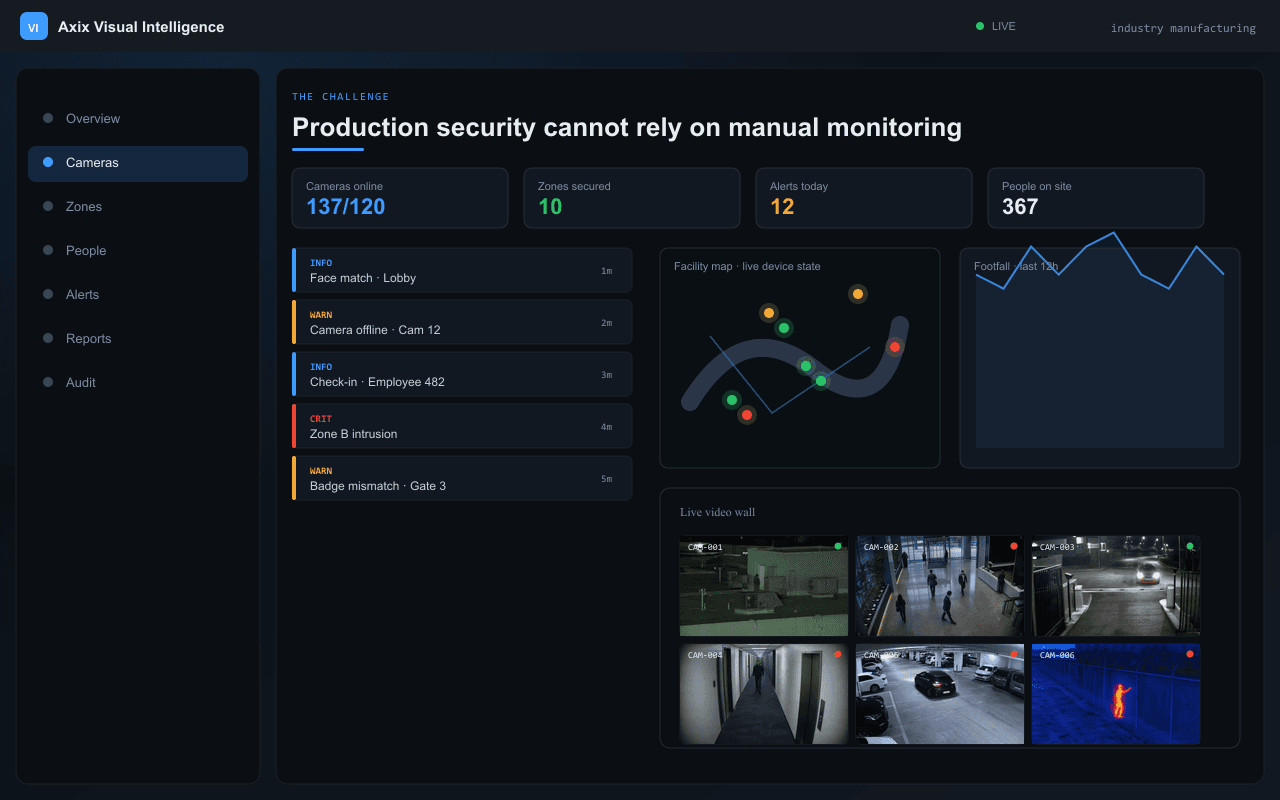This screenshot has width=1280, height=800.
Task: Click the "Live video wall" heading
Action: click(717, 512)
